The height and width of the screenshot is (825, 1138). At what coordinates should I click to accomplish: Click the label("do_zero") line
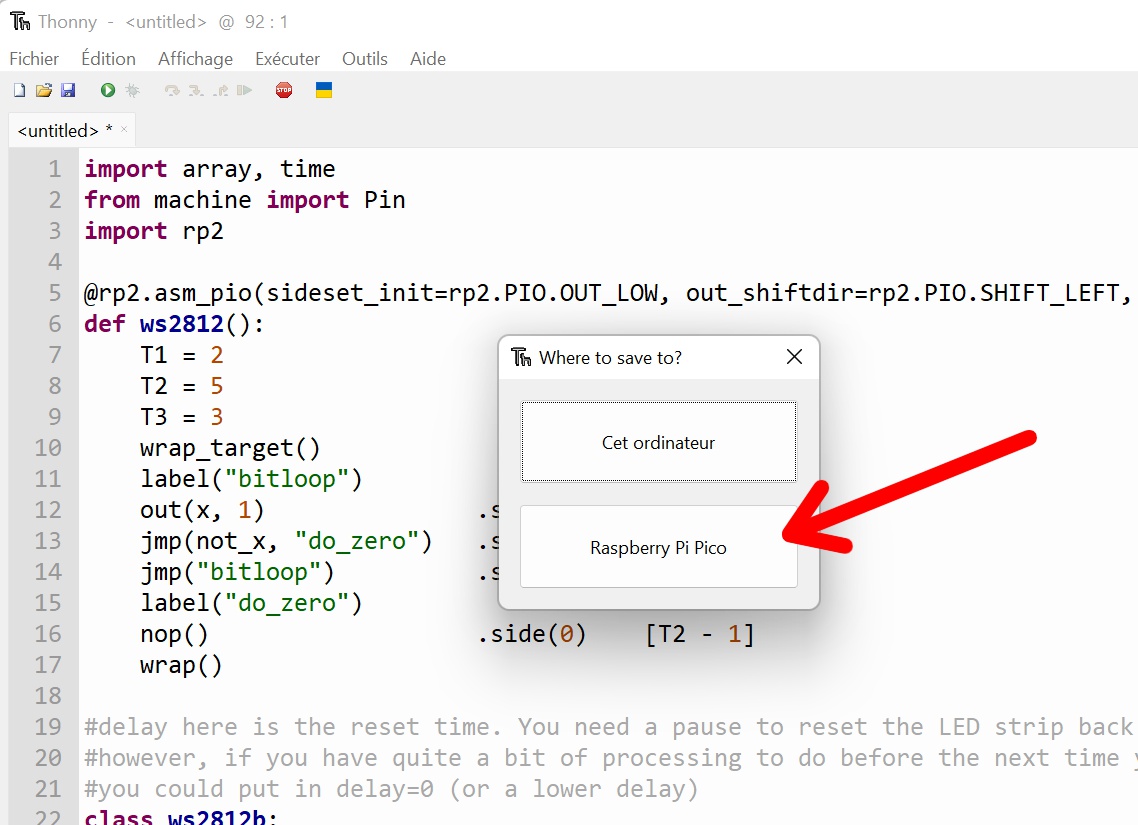tap(251, 604)
